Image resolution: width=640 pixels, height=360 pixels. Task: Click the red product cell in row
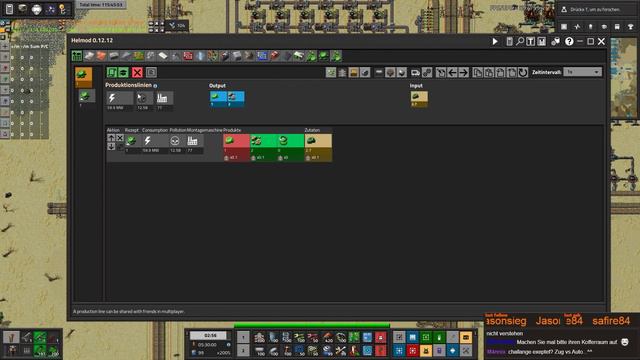coord(236,147)
